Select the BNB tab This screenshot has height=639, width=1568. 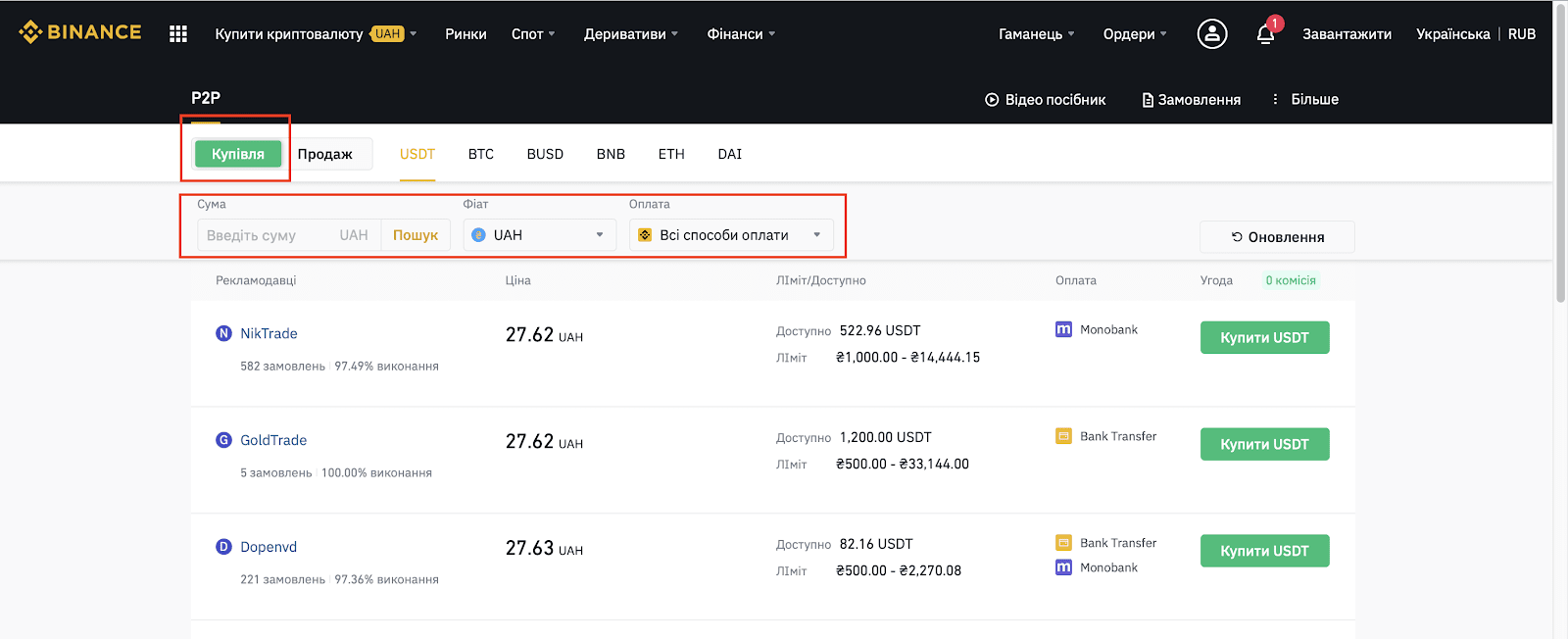(x=611, y=154)
